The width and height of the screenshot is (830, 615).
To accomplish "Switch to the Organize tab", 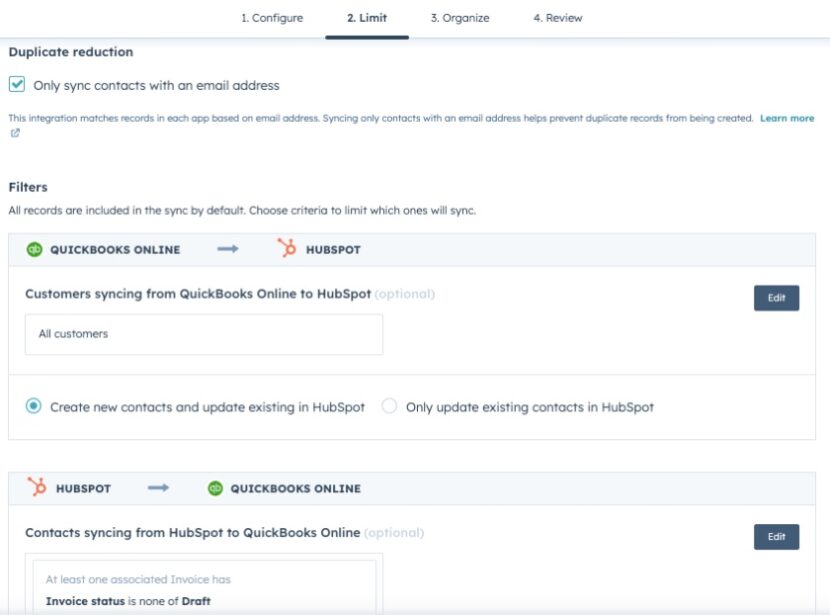I will (x=460, y=17).
